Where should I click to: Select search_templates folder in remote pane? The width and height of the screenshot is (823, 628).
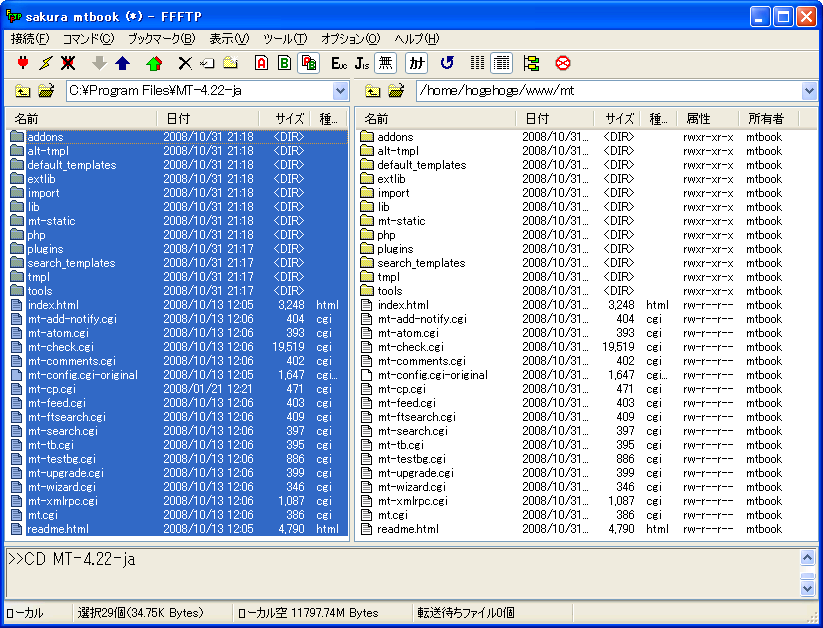coord(421,263)
